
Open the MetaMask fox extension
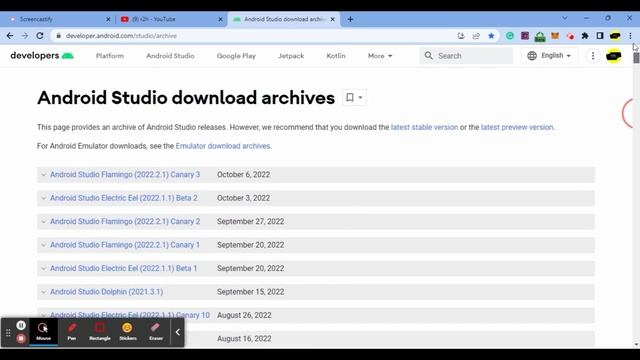click(555, 36)
